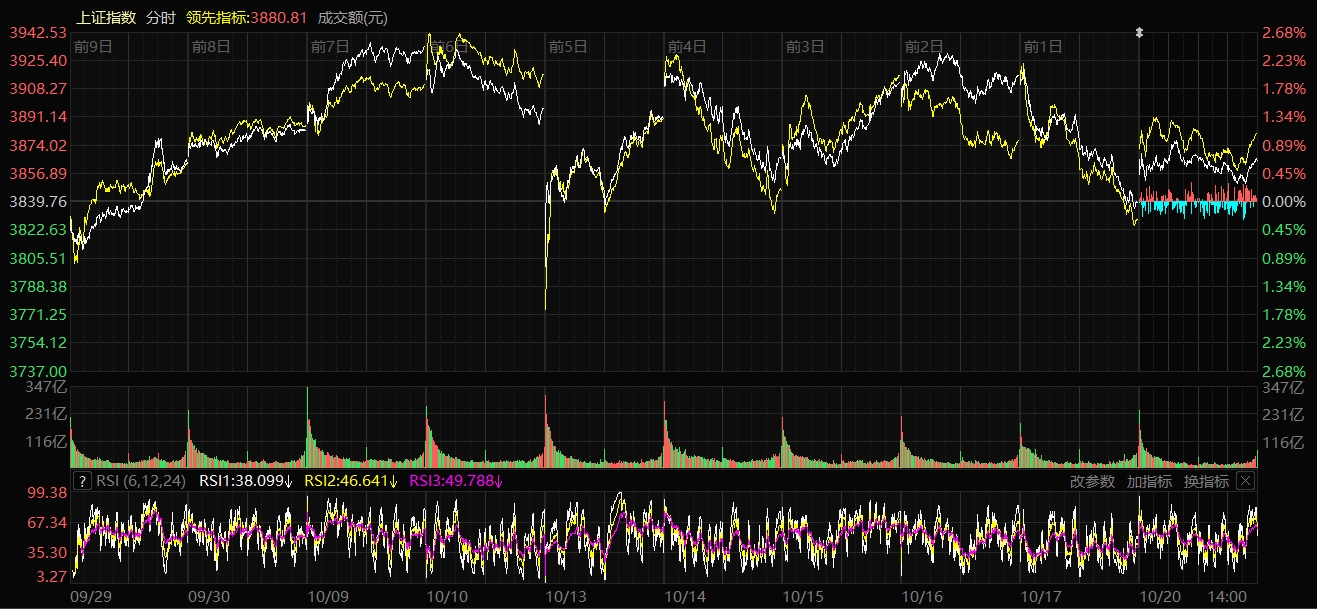Click 加指标 to add an indicator

coord(1148,481)
